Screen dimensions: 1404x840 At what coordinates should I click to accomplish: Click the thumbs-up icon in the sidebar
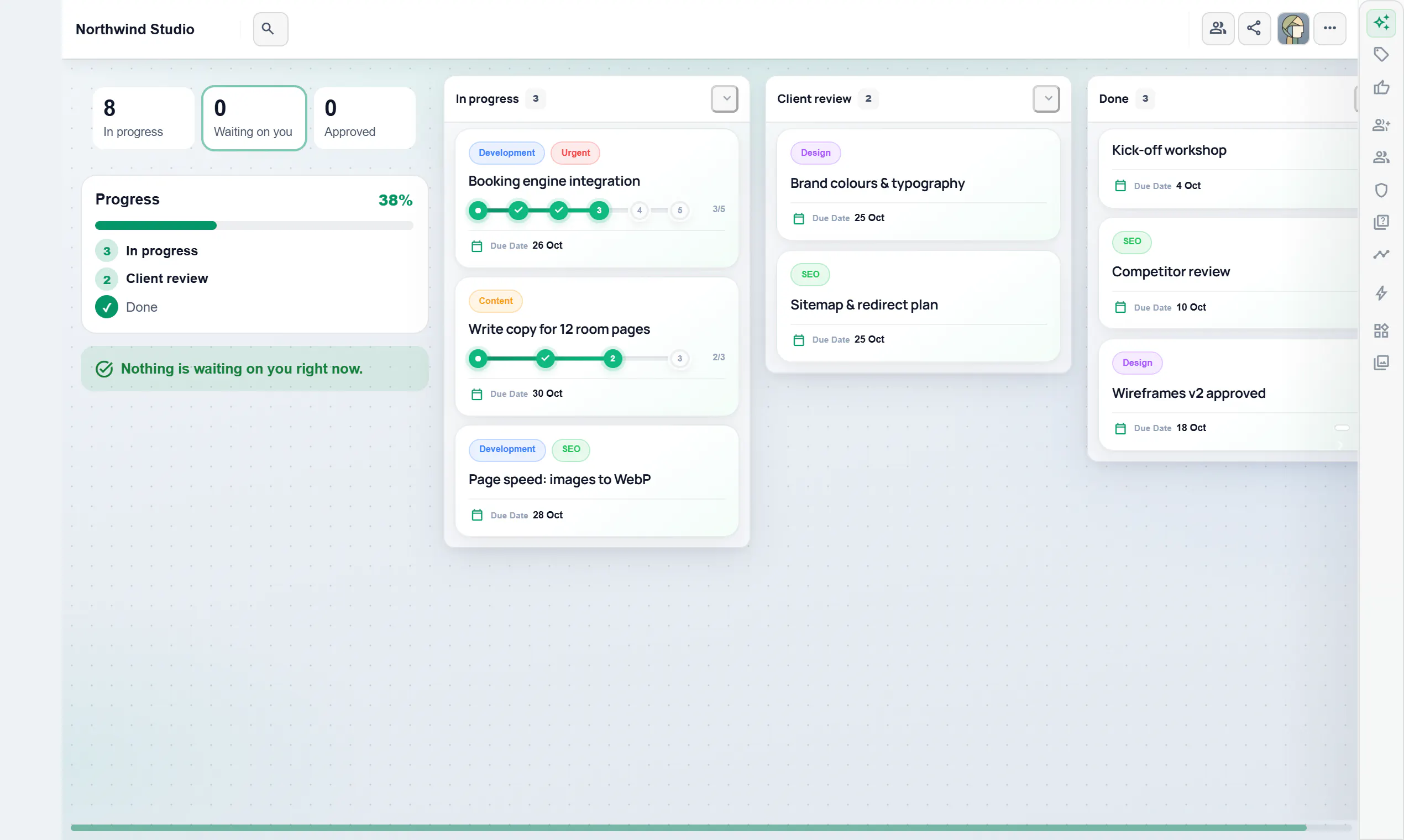tap(1381, 88)
